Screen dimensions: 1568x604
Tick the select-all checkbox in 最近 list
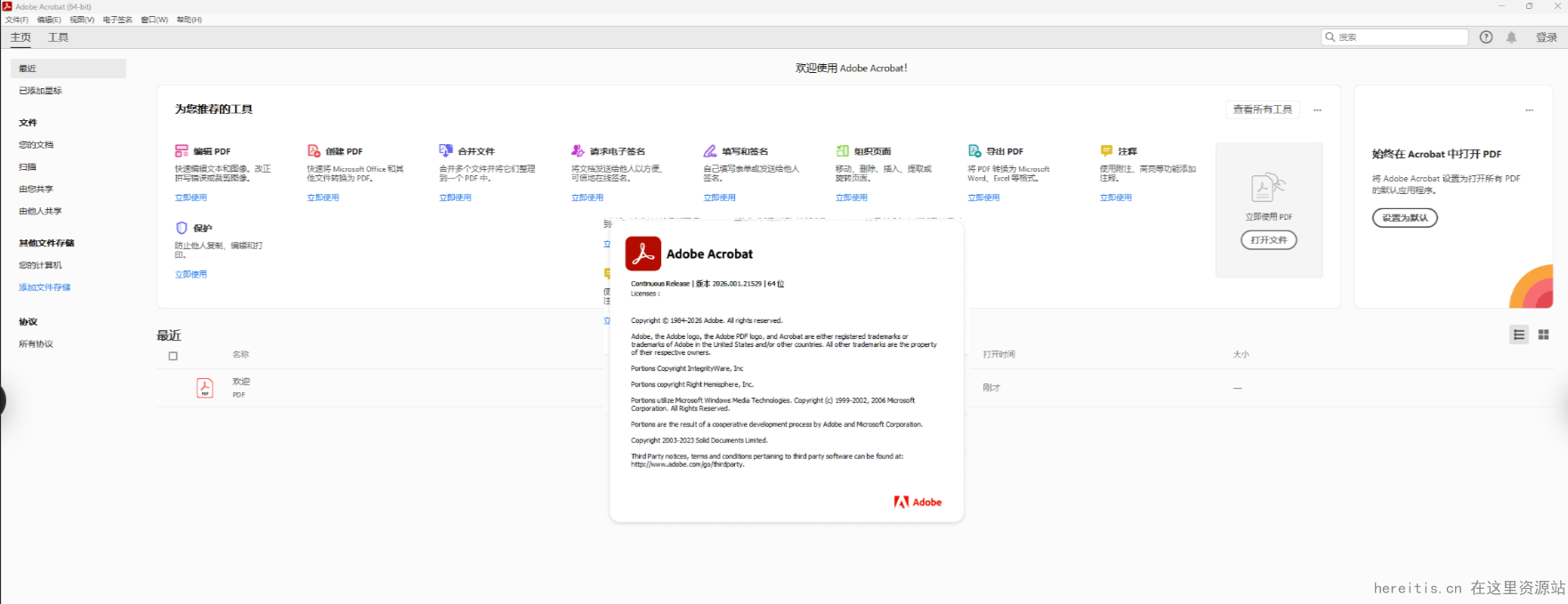tap(174, 356)
